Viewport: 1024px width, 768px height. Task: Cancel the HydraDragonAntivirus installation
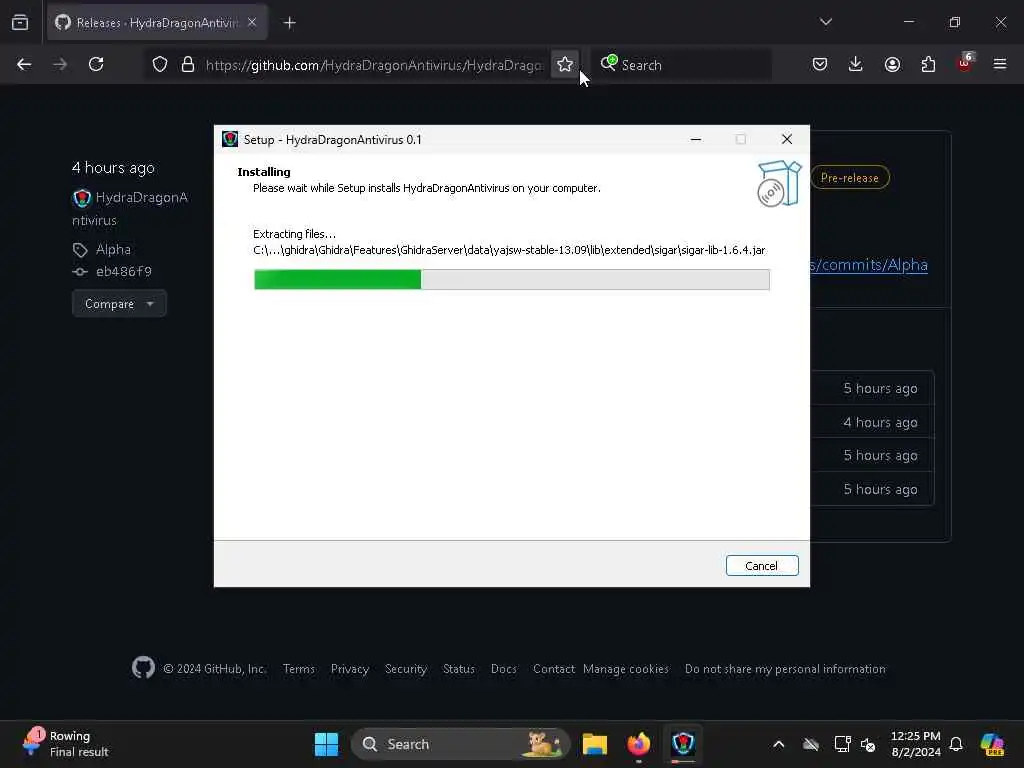click(x=761, y=566)
